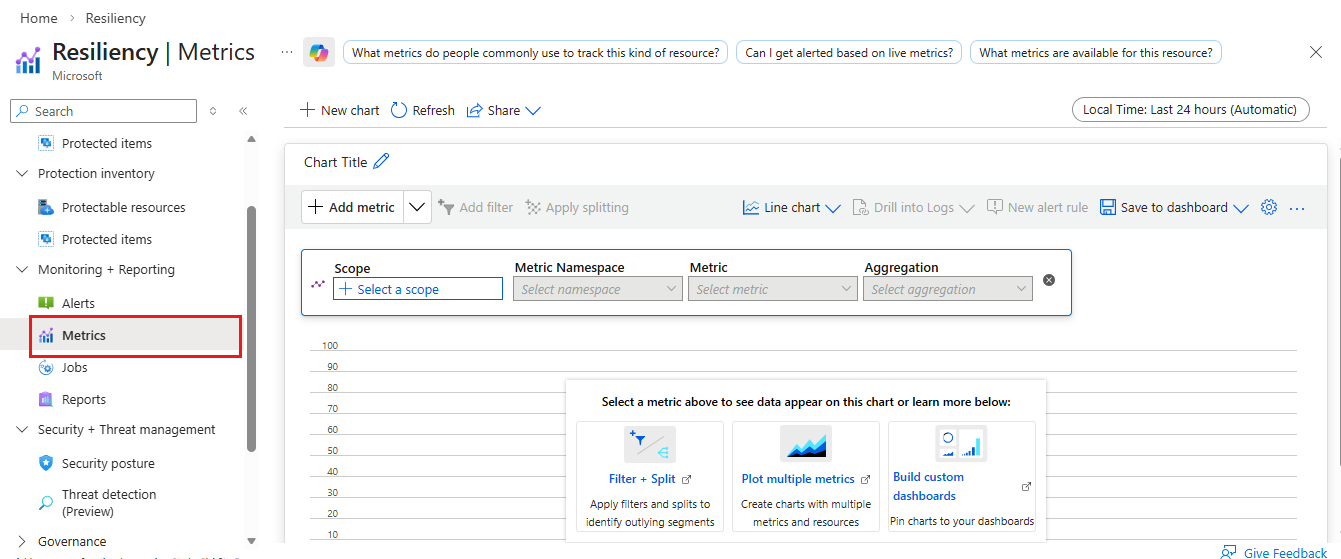Go to Home in the breadcrumb
1341x559 pixels.
coord(39,18)
